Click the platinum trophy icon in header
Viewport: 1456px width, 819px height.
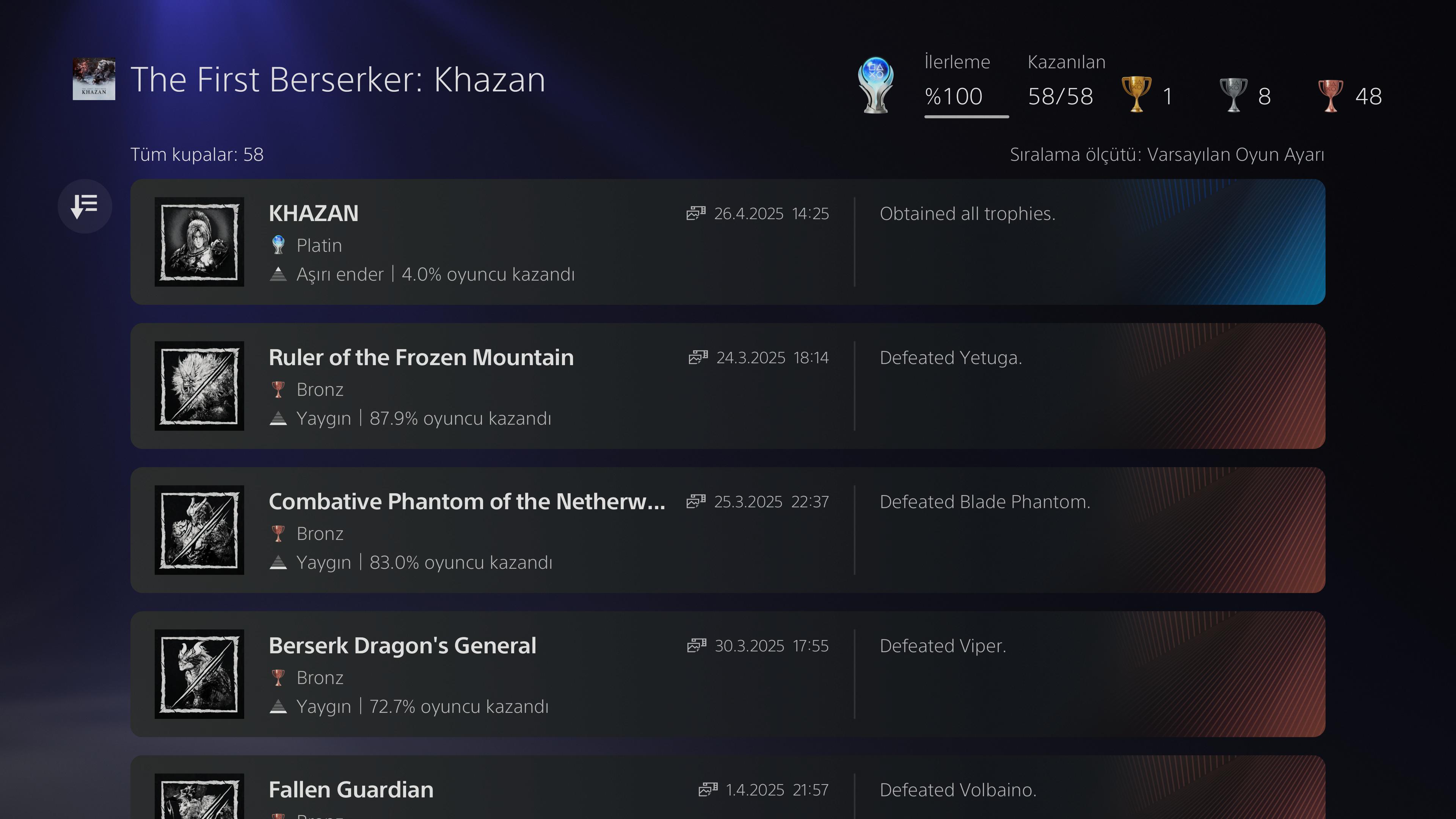[x=875, y=85]
